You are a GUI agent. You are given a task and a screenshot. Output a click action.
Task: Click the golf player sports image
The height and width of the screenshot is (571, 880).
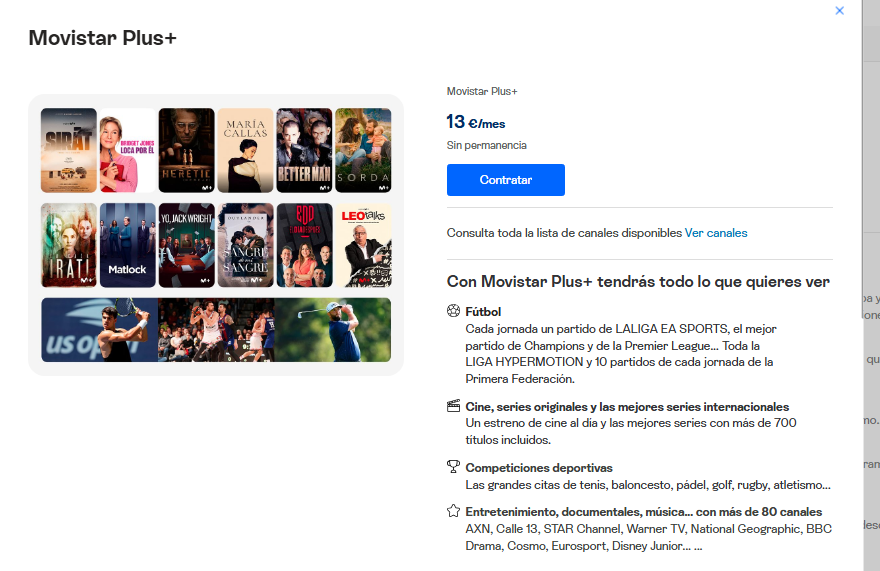(333, 330)
